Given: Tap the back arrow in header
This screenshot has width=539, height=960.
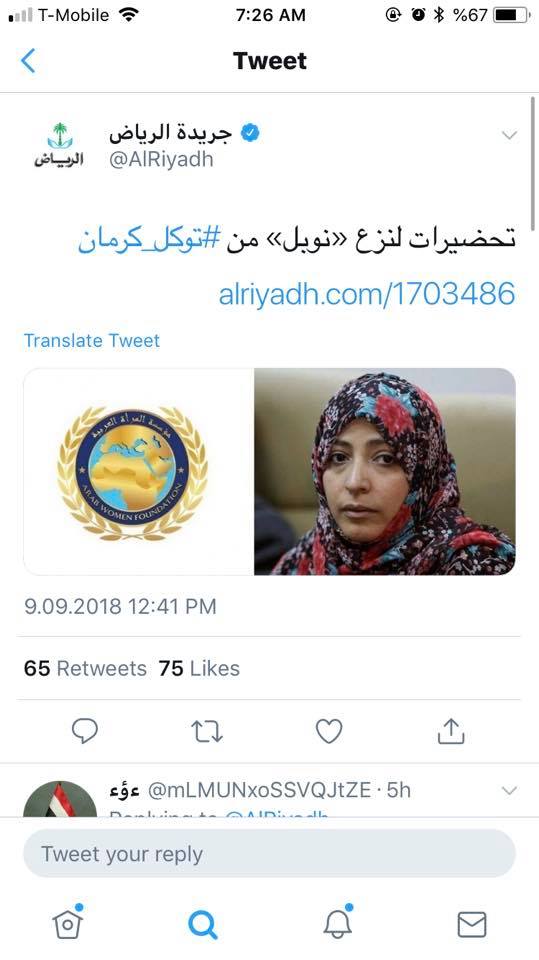Looking at the screenshot, I should tap(28, 61).
